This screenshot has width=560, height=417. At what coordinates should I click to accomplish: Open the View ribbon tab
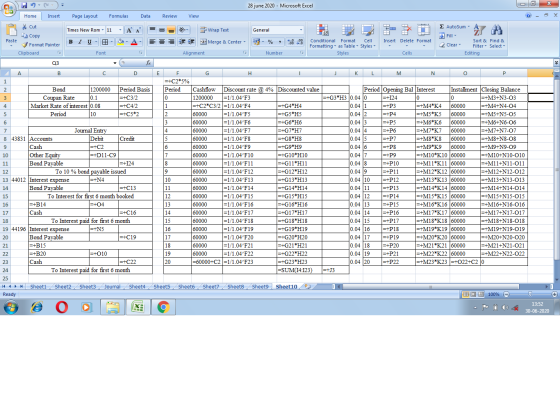194,16
